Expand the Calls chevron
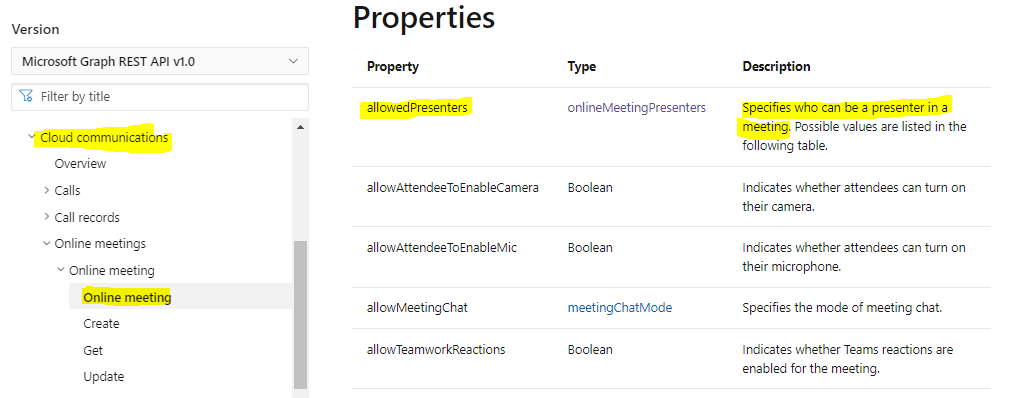The width and height of the screenshot is (1014, 398). click(x=47, y=190)
